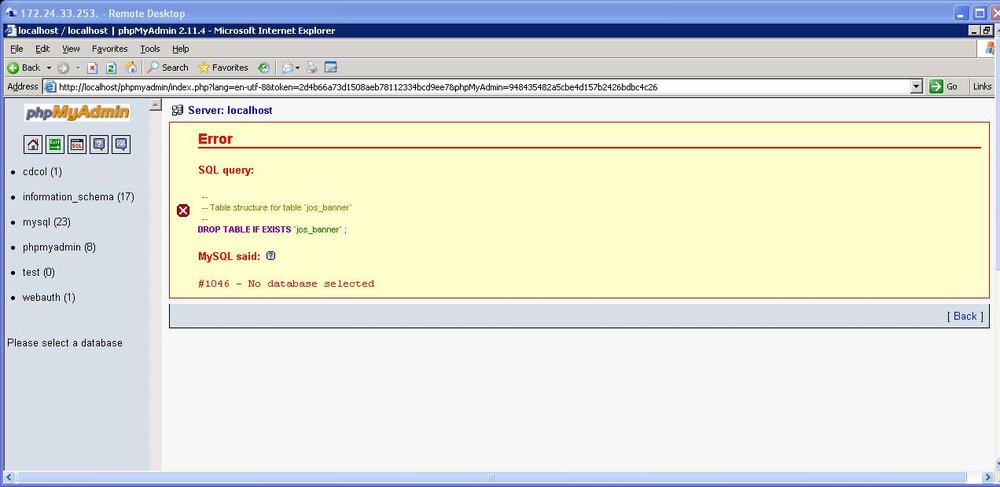Expand the address bar URL dropdown

(917, 87)
